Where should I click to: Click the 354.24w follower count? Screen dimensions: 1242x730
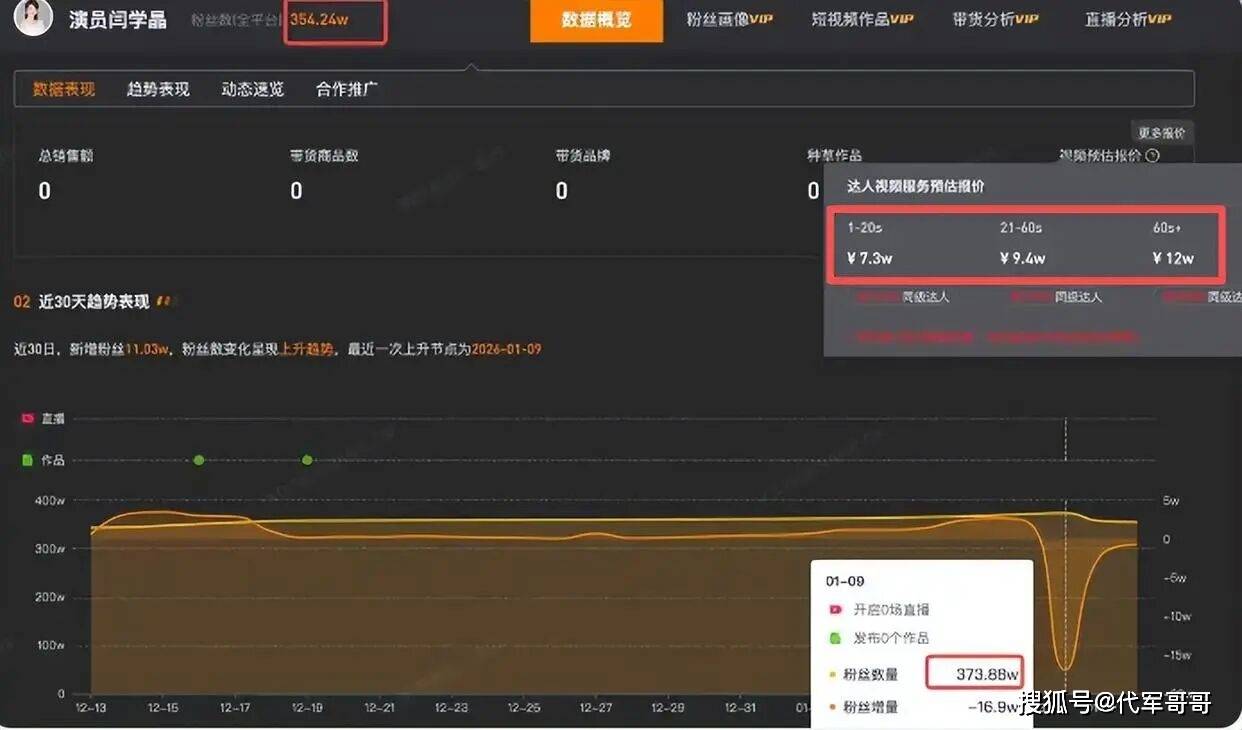[321, 20]
